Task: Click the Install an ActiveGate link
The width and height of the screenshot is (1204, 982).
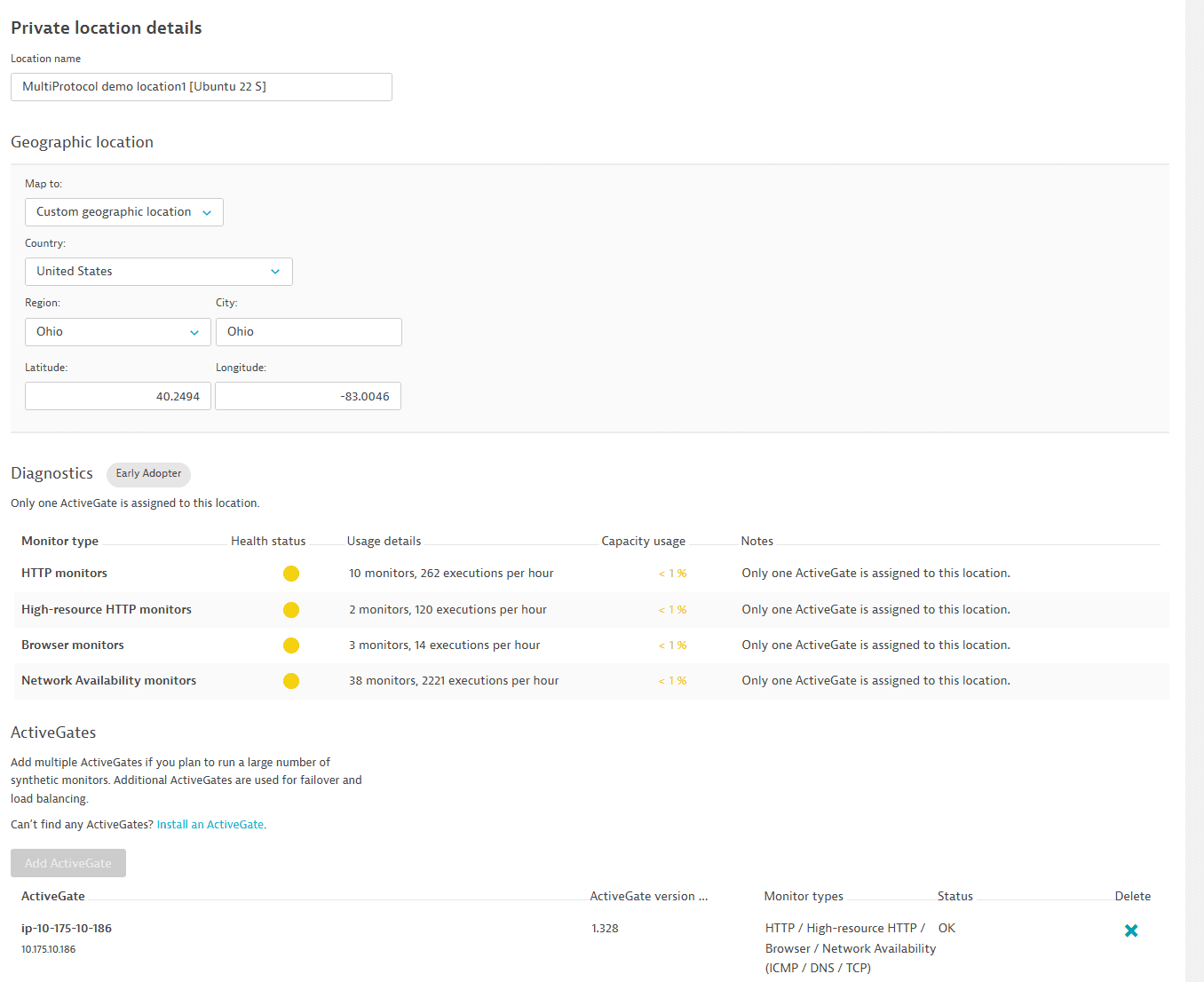Action: [x=210, y=824]
